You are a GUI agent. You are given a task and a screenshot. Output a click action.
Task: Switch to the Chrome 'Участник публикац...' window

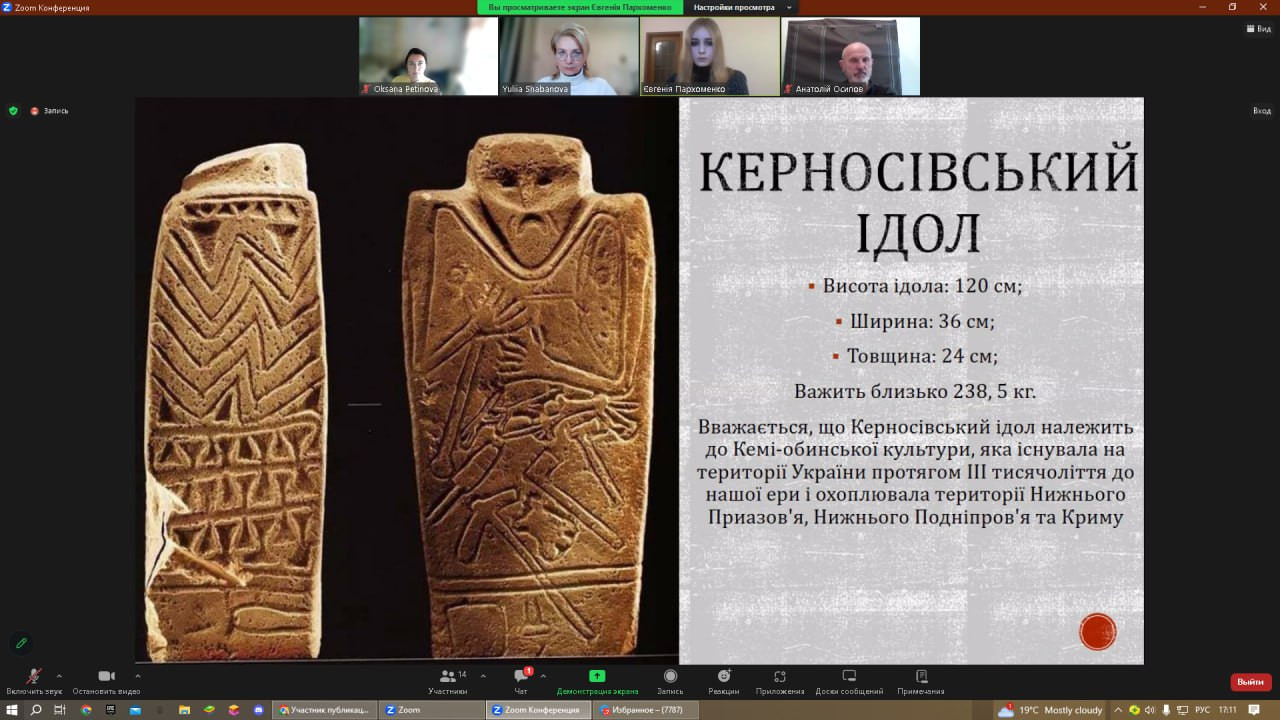[x=325, y=710]
